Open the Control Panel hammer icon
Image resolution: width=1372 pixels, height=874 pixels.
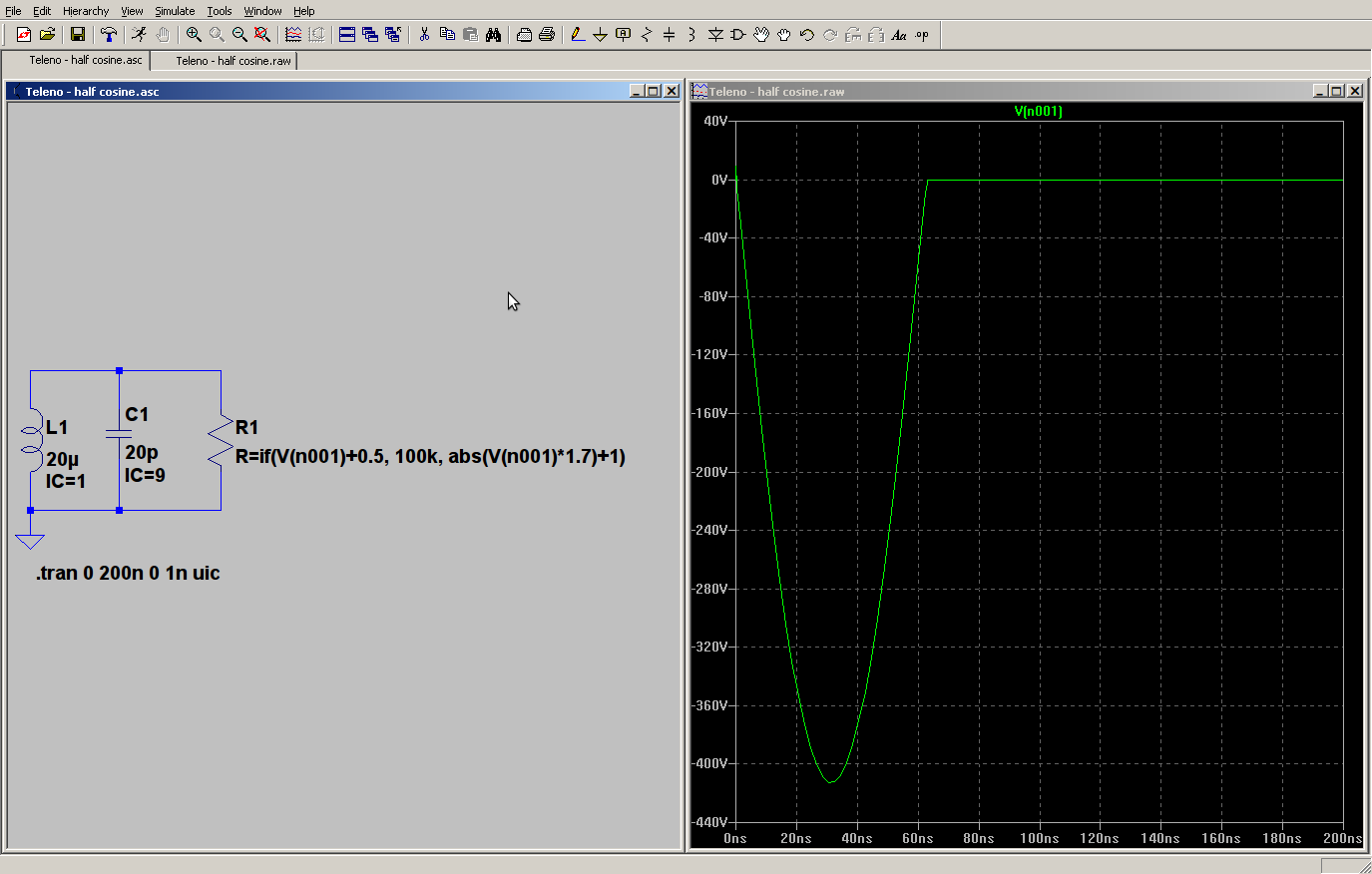pos(108,35)
